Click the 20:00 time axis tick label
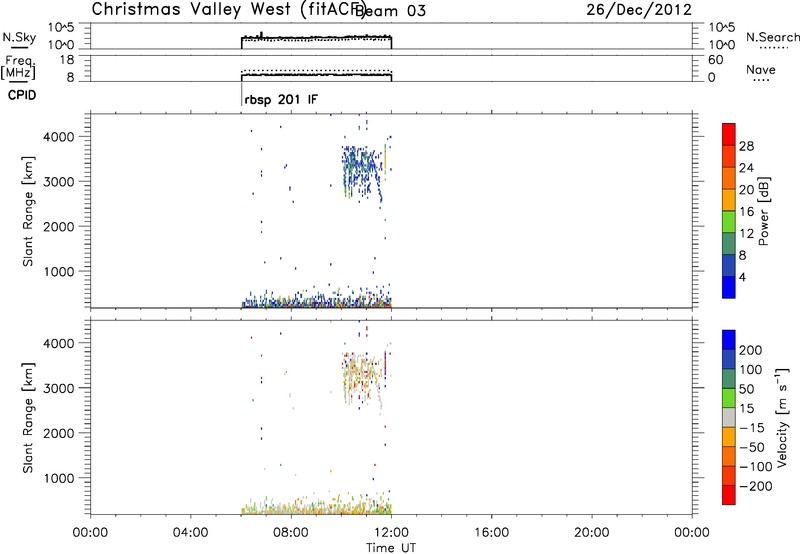 pos(591,533)
